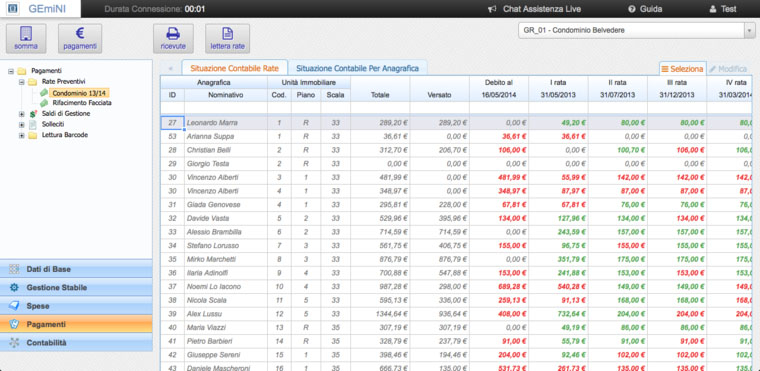Viewport: 760px width, 371px height.
Task: Click the Modifica edit button
Action: click(x=728, y=69)
